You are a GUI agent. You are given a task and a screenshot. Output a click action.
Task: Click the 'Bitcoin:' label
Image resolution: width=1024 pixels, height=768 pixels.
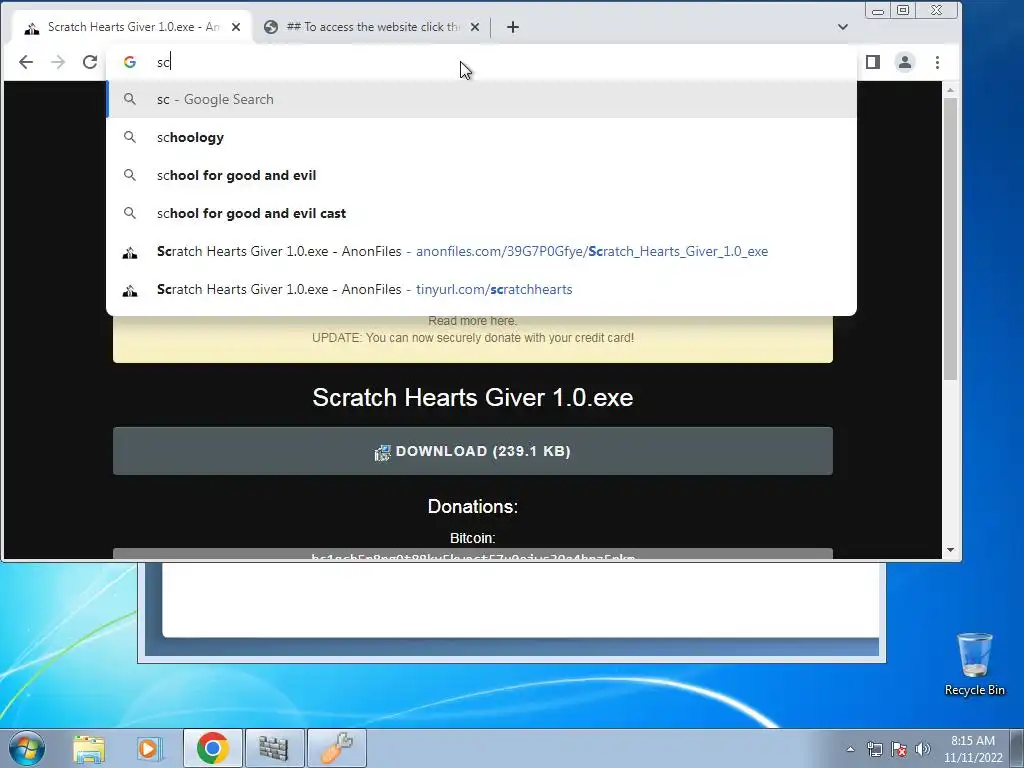pos(473,538)
